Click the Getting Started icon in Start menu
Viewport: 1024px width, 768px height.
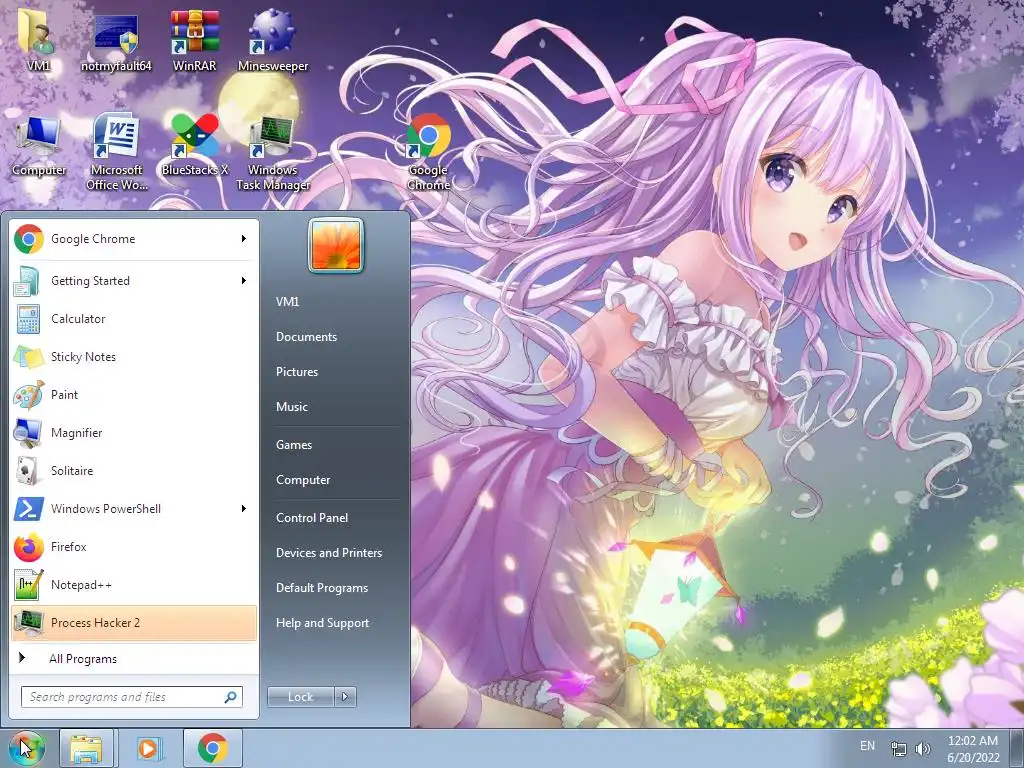[x=29, y=281]
